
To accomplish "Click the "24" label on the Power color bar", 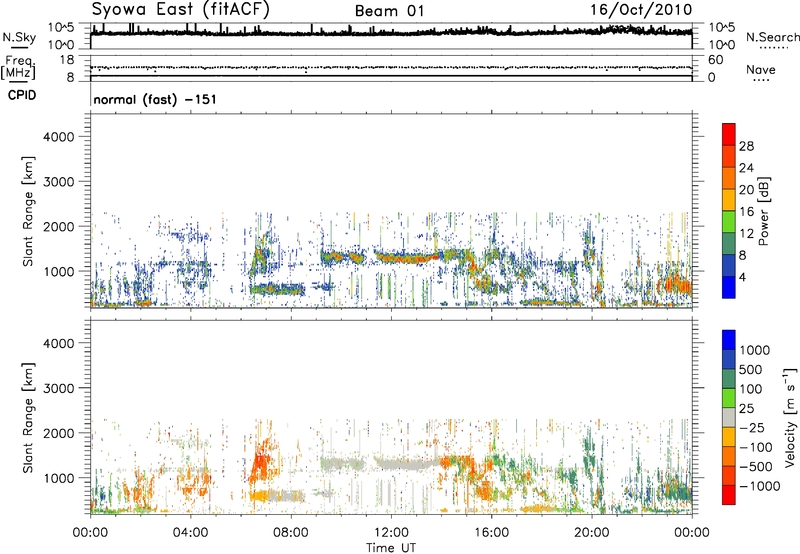I will click(x=746, y=168).
